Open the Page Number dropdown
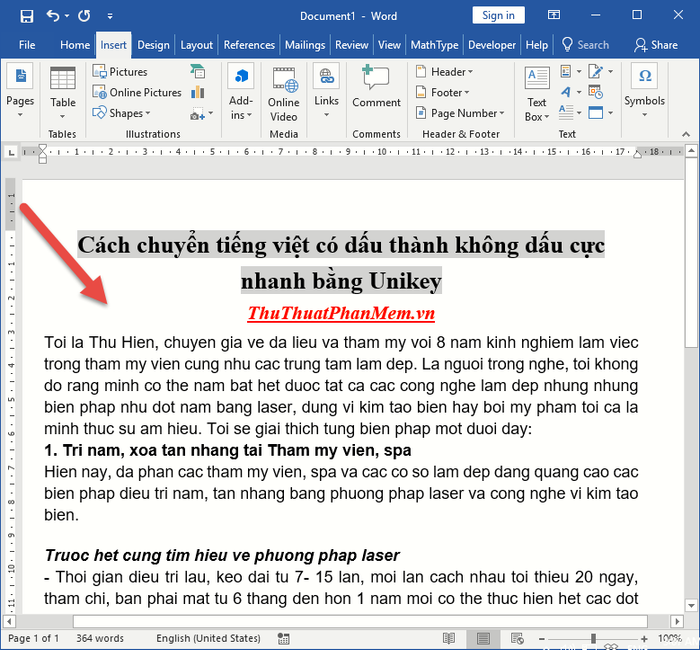The height and width of the screenshot is (650, 700). pos(460,113)
